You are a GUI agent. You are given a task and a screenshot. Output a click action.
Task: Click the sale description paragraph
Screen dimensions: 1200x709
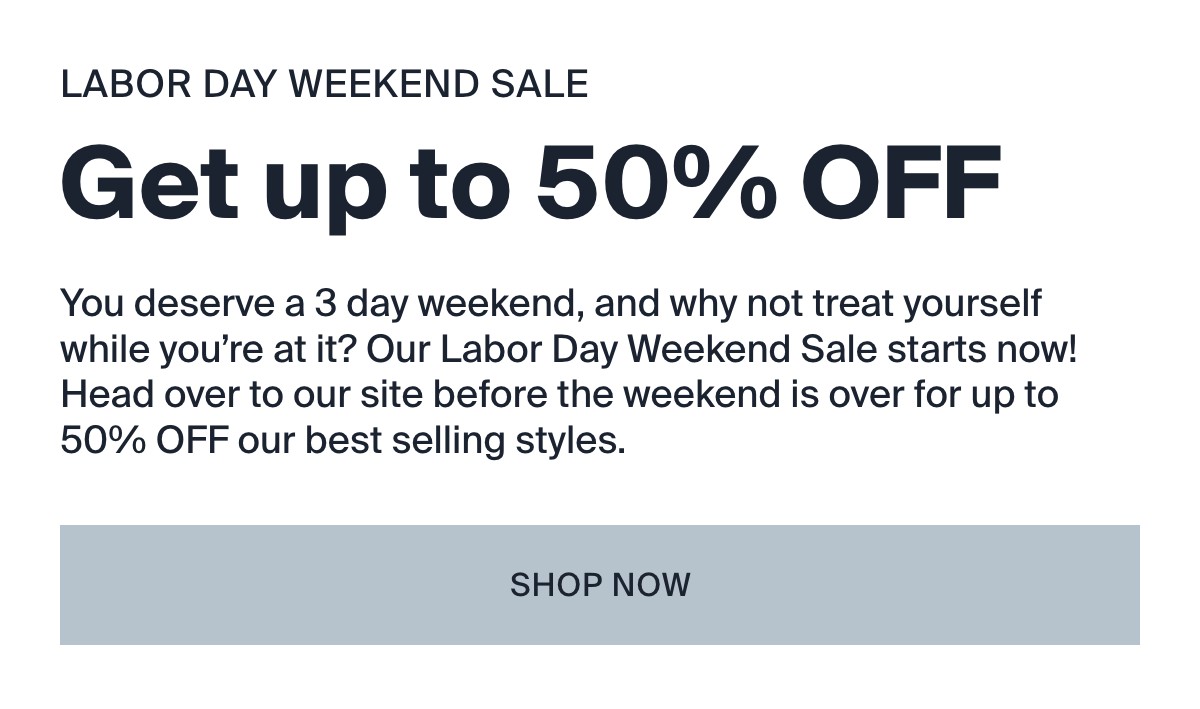pyautogui.click(x=570, y=371)
